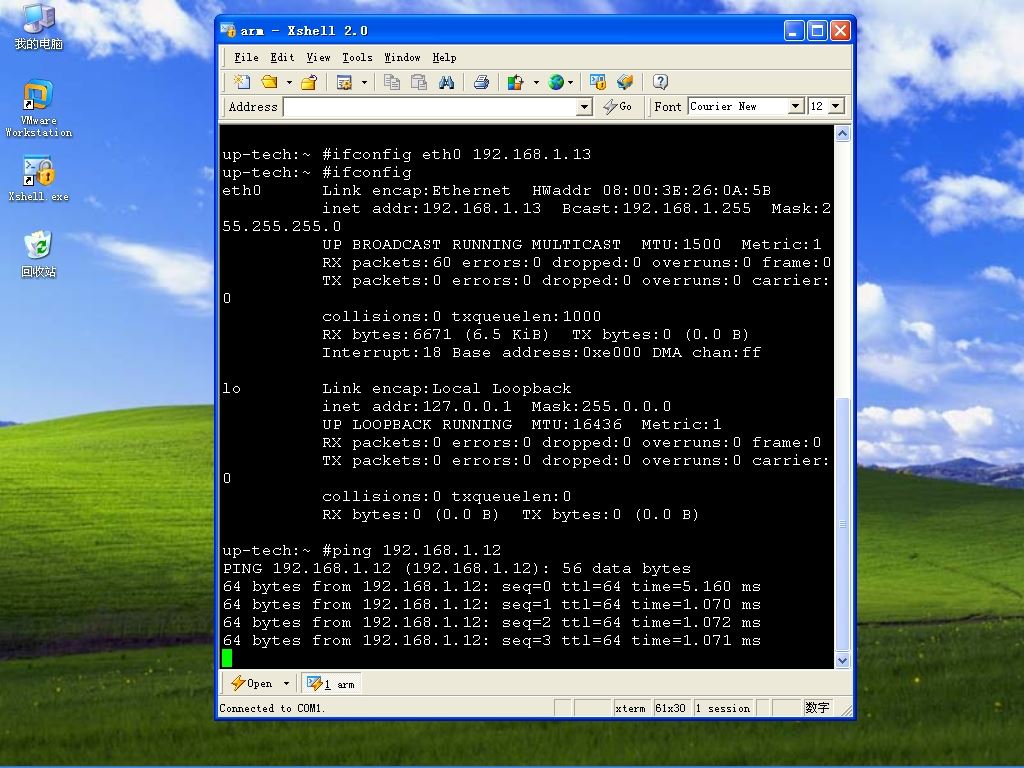This screenshot has height=768, width=1024.
Task: Click the file transfer toolbar icon
Action: point(625,82)
